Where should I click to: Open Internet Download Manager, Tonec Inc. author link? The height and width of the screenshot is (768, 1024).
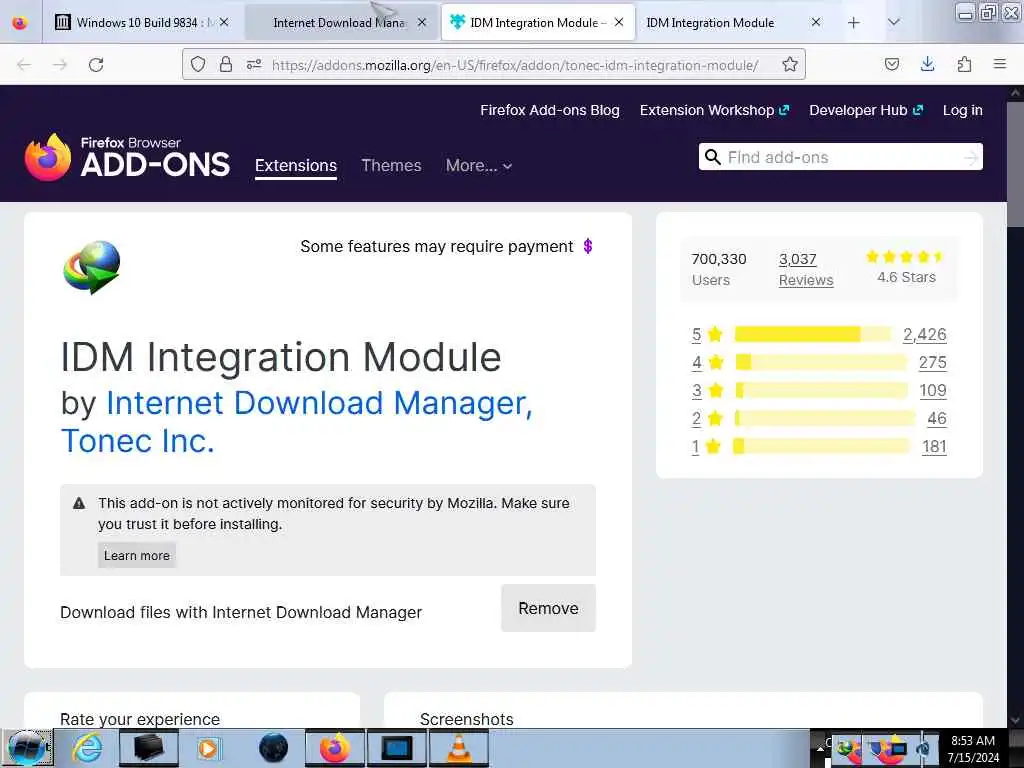(297, 422)
